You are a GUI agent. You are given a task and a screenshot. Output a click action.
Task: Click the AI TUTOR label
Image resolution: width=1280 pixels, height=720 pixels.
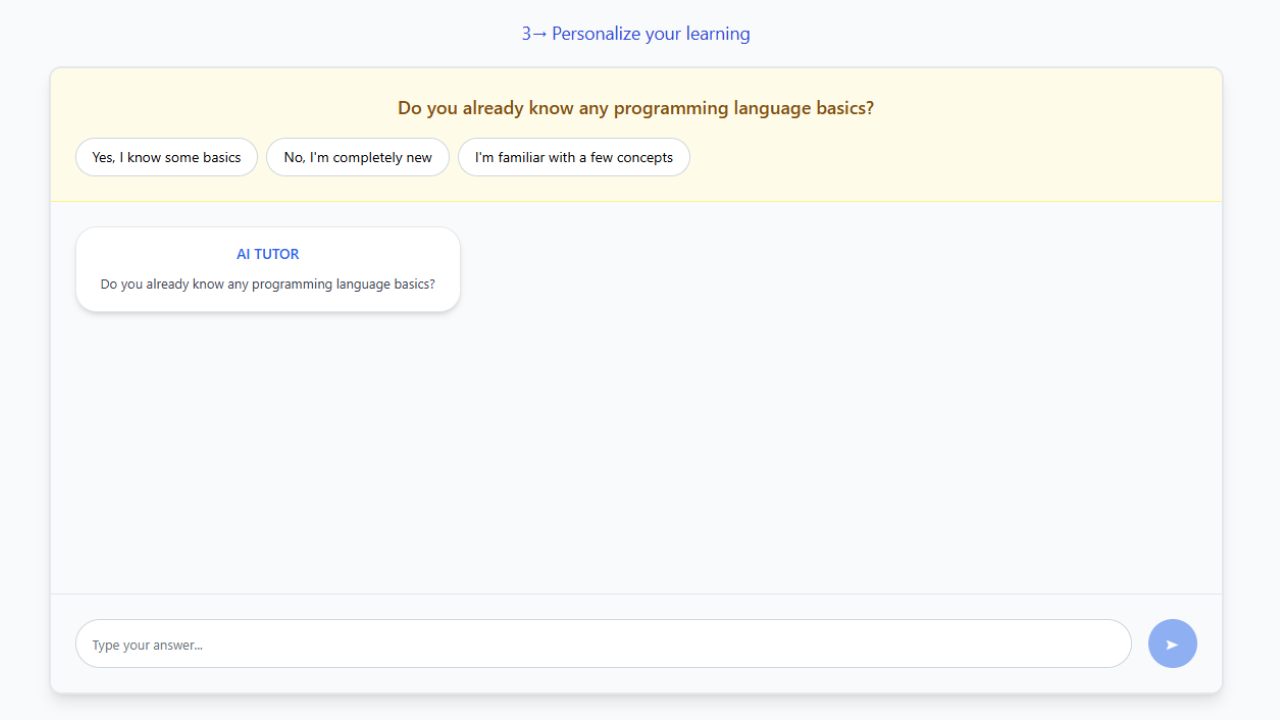267,254
